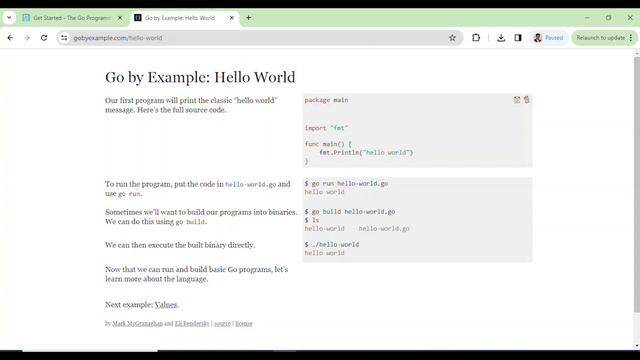This screenshot has height=360, width=640.
Task: Click Relaunch to update button
Action: pyautogui.click(x=600, y=38)
